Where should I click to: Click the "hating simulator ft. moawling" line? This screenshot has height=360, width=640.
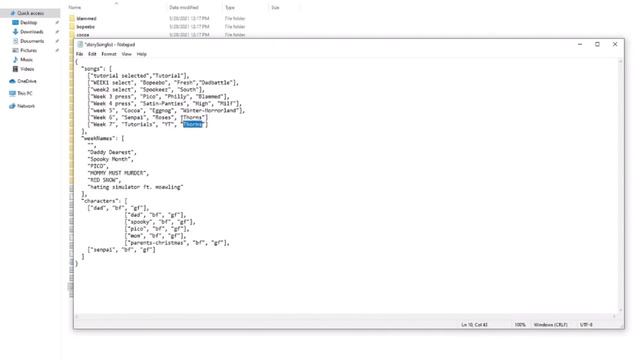tap(135, 187)
